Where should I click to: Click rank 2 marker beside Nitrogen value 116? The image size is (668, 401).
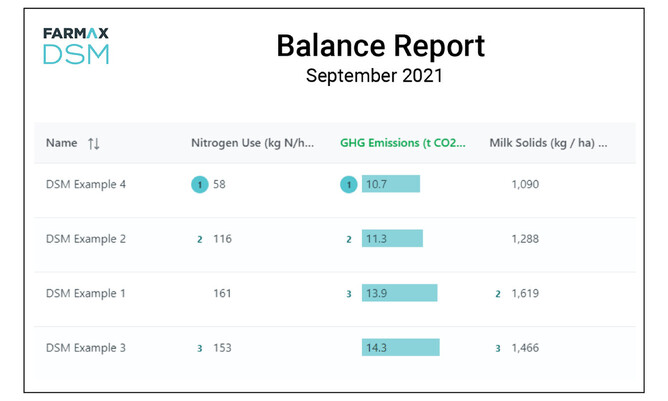point(200,240)
